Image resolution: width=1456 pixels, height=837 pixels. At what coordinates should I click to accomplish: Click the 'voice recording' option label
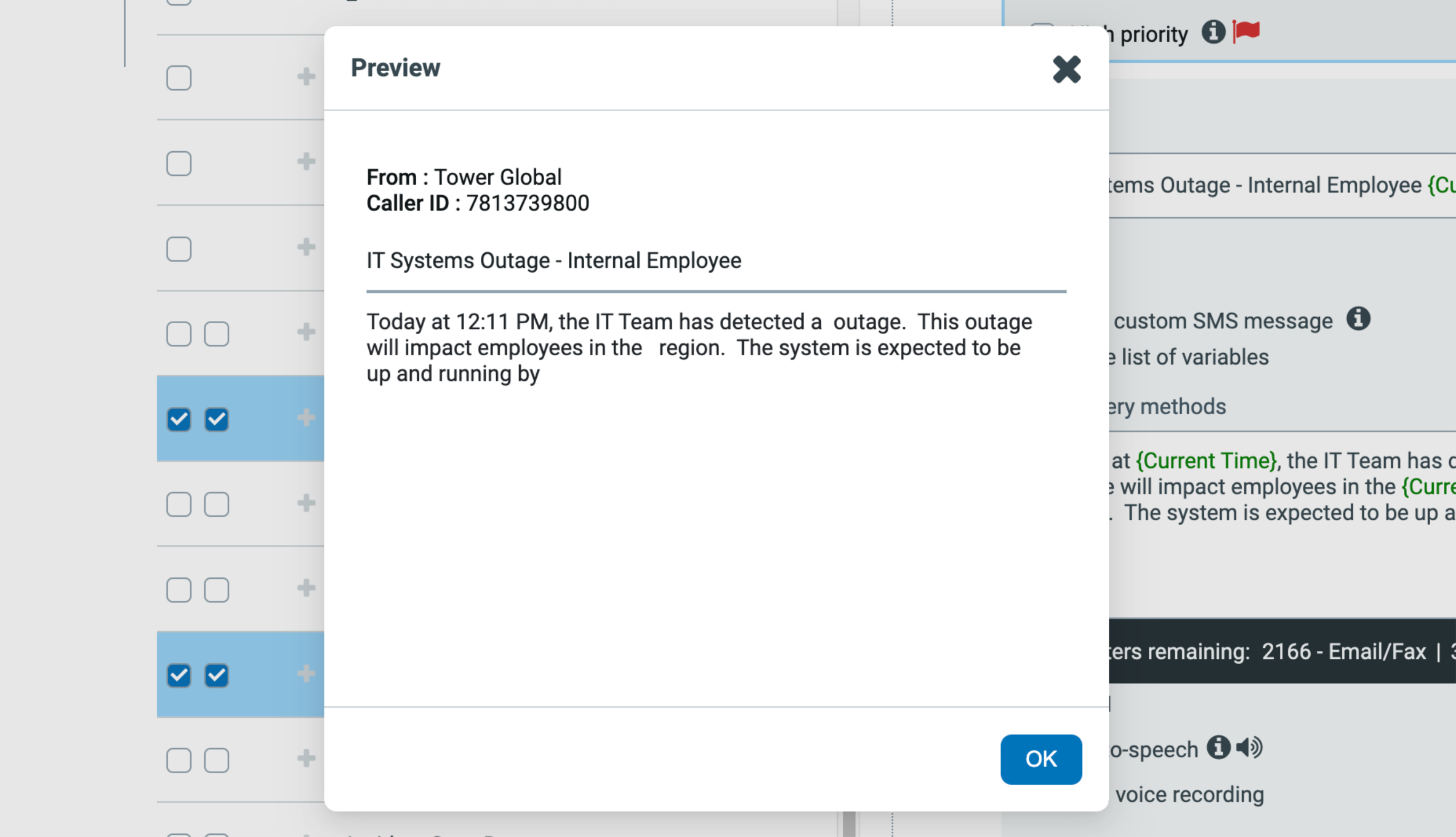(x=1189, y=794)
